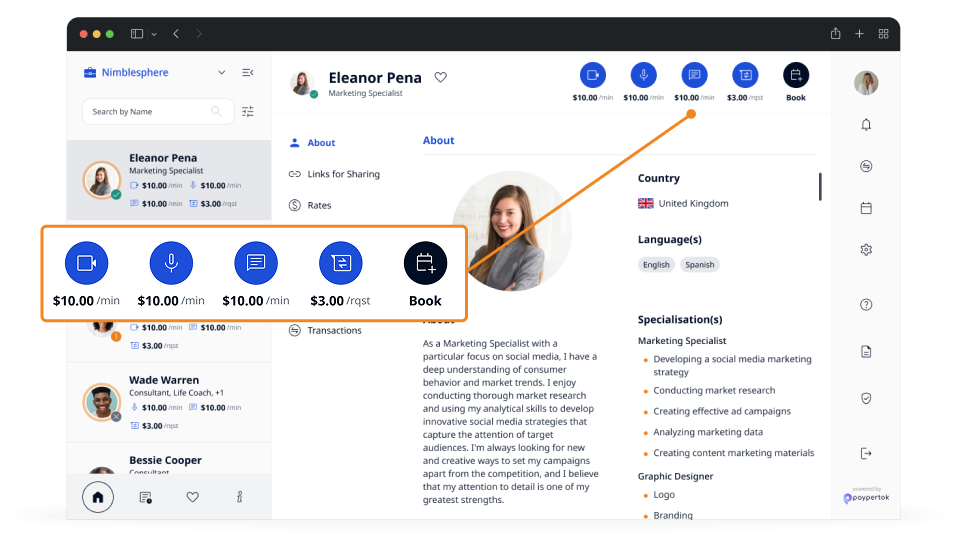The image size is (966, 537).
Task: Open notifications bell in right sidebar
Action: [866, 124]
